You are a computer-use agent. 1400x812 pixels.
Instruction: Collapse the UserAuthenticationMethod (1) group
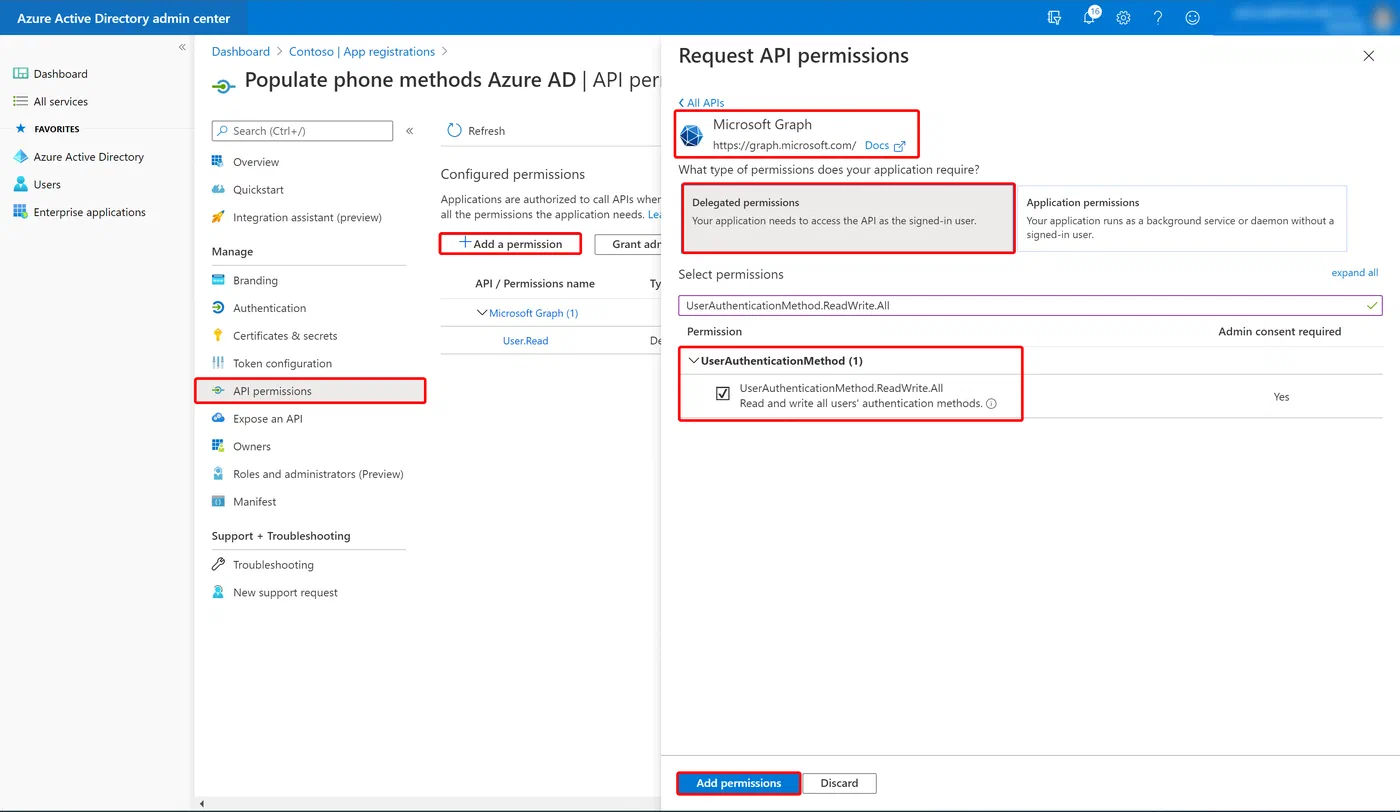coord(694,361)
